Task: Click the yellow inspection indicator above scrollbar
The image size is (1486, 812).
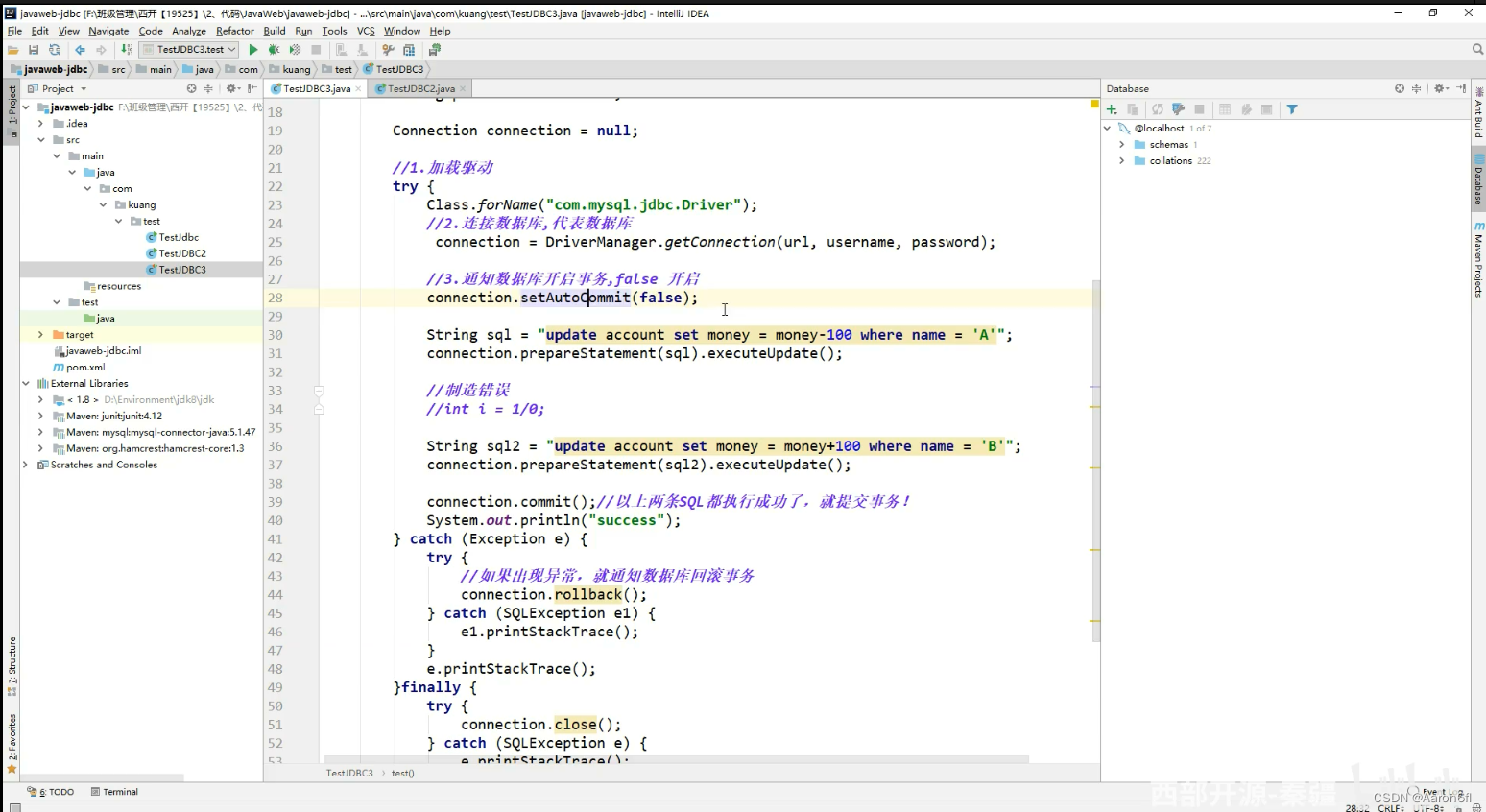Action: 1094,103
